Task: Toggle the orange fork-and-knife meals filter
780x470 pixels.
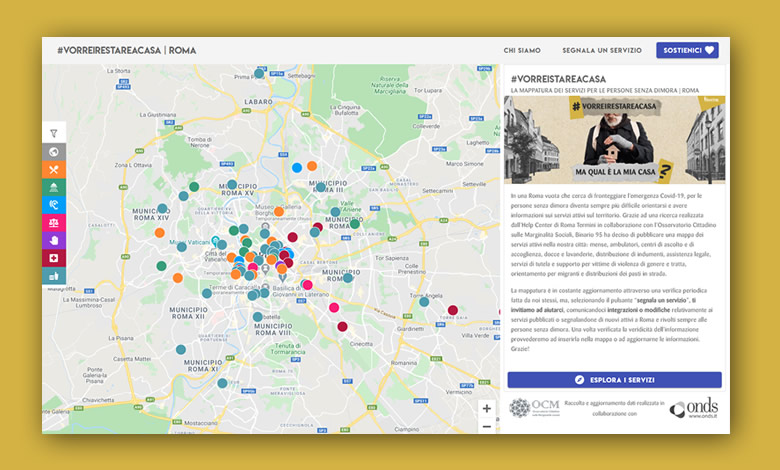Action: [x=54, y=170]
